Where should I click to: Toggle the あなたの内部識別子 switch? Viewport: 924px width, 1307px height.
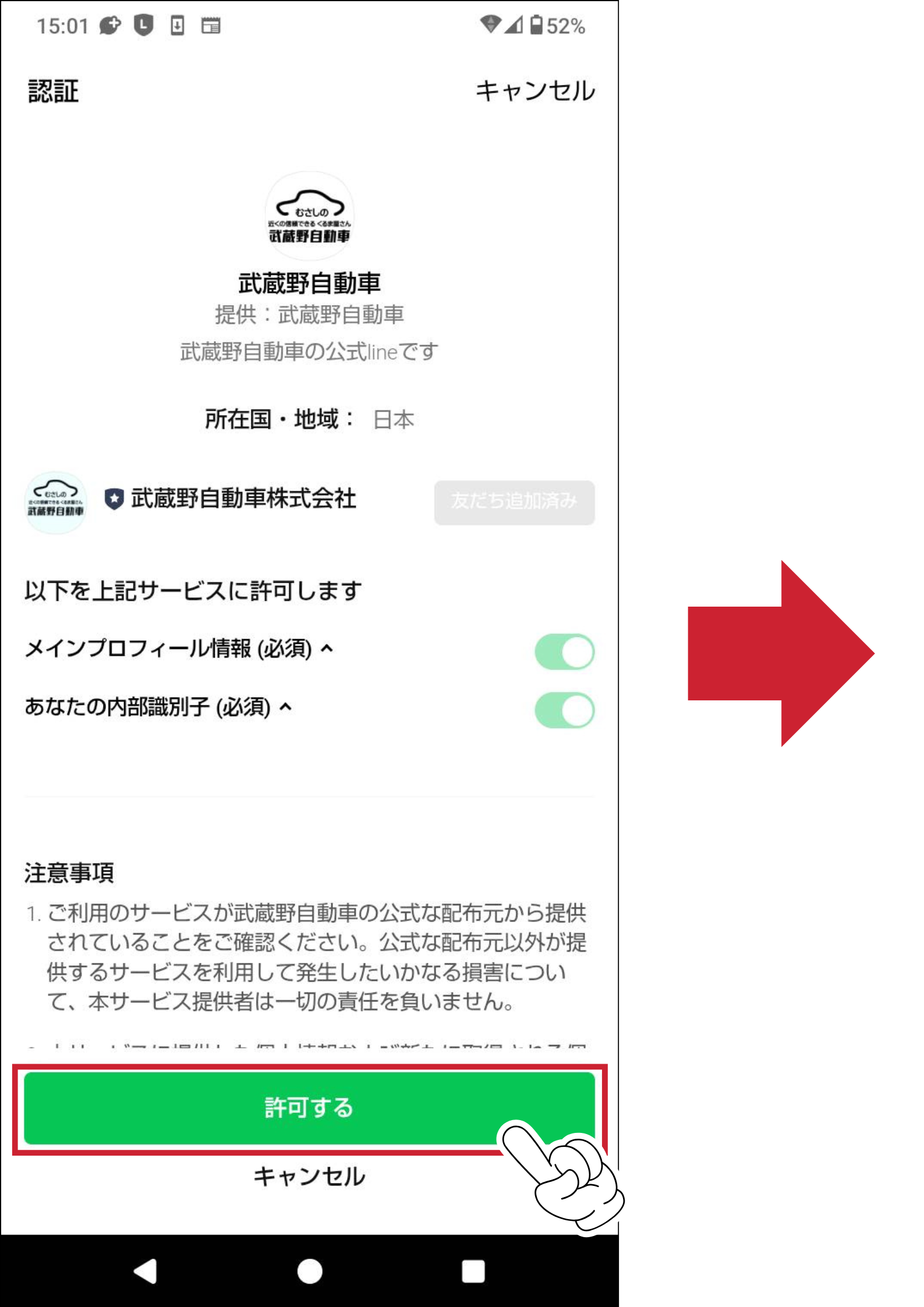(564, 710)
